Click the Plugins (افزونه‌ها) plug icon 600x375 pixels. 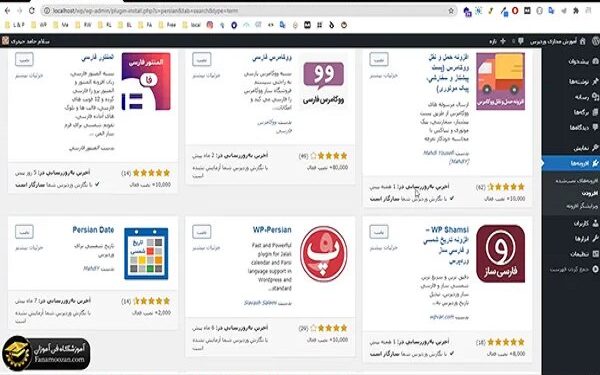(x=595, y=163)
